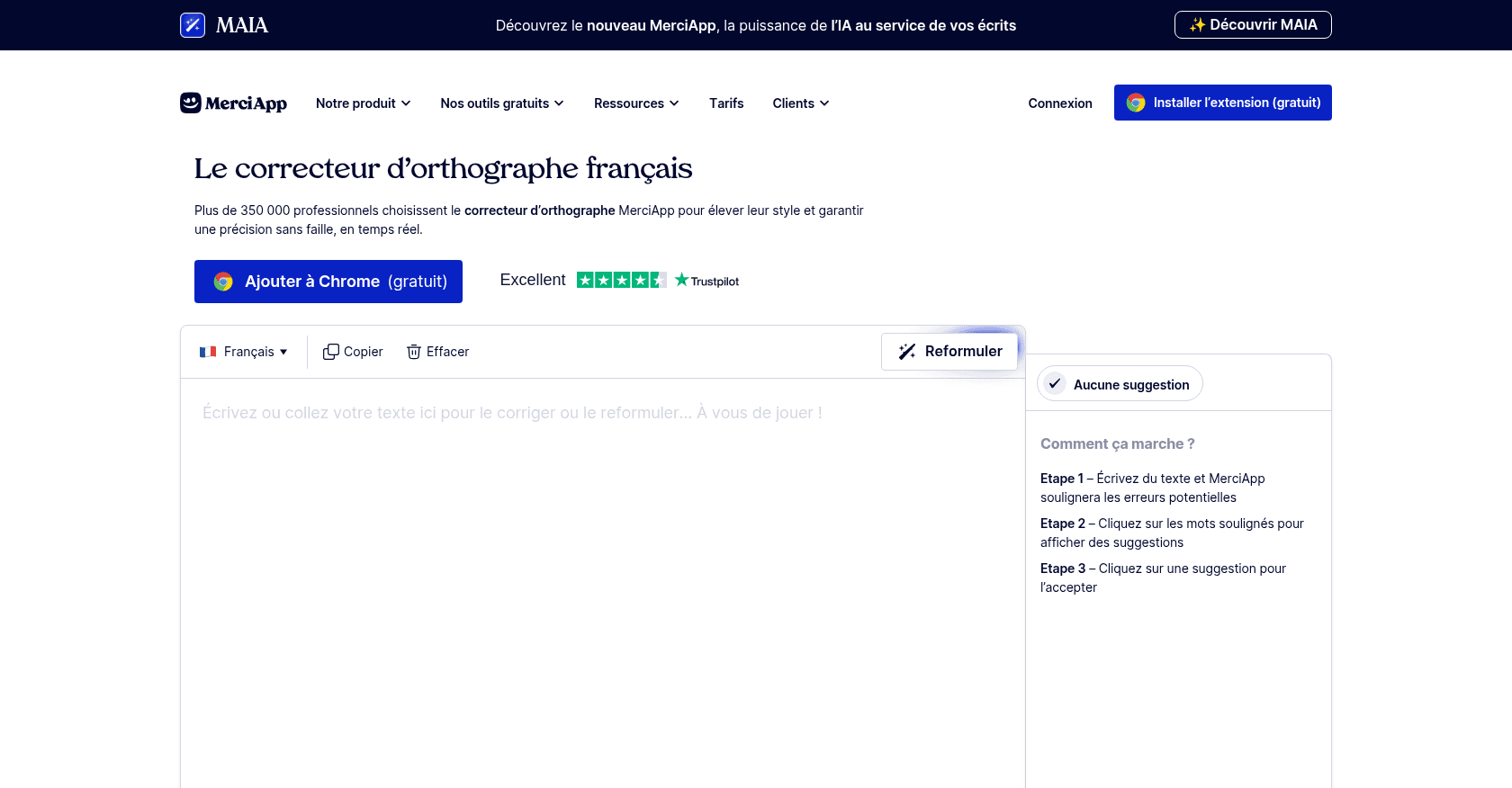The height and width of the screenshot is (788, 1512).
Task: Click the Etape 3 instruction text
Action: point(1163,578)
